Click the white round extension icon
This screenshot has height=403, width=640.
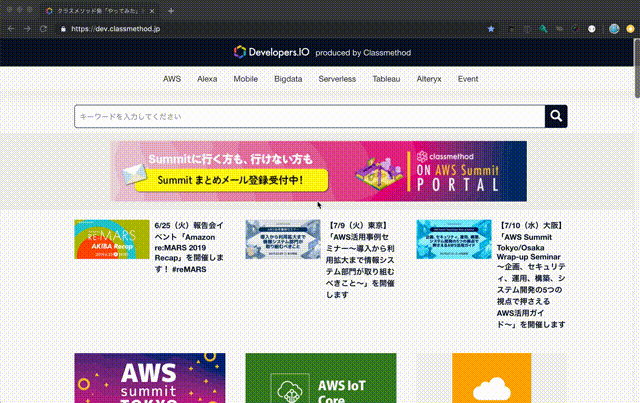pyautogui.click(x=591, y=29)
